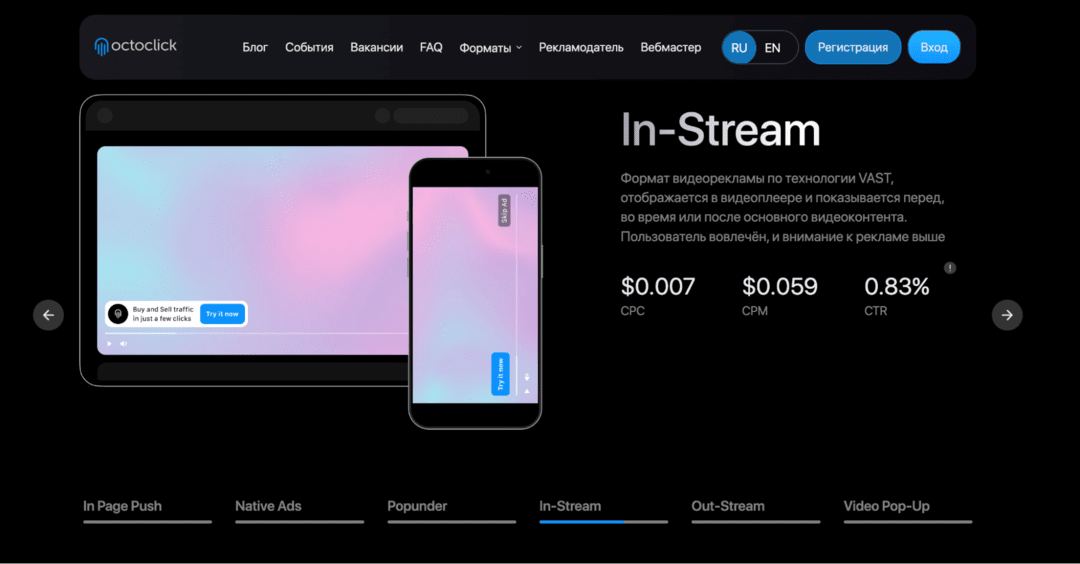This screenshot has width=1080, height=564.
Task: Open the Рекламодатель page
Action: pyautogui.click(x=581, y=48)
